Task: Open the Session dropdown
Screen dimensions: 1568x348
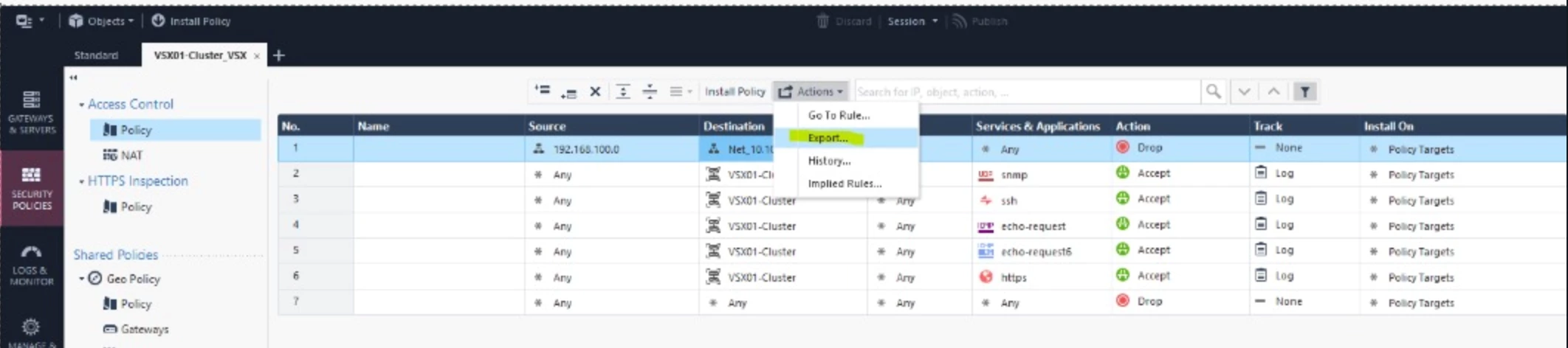Action: point(912,21)
